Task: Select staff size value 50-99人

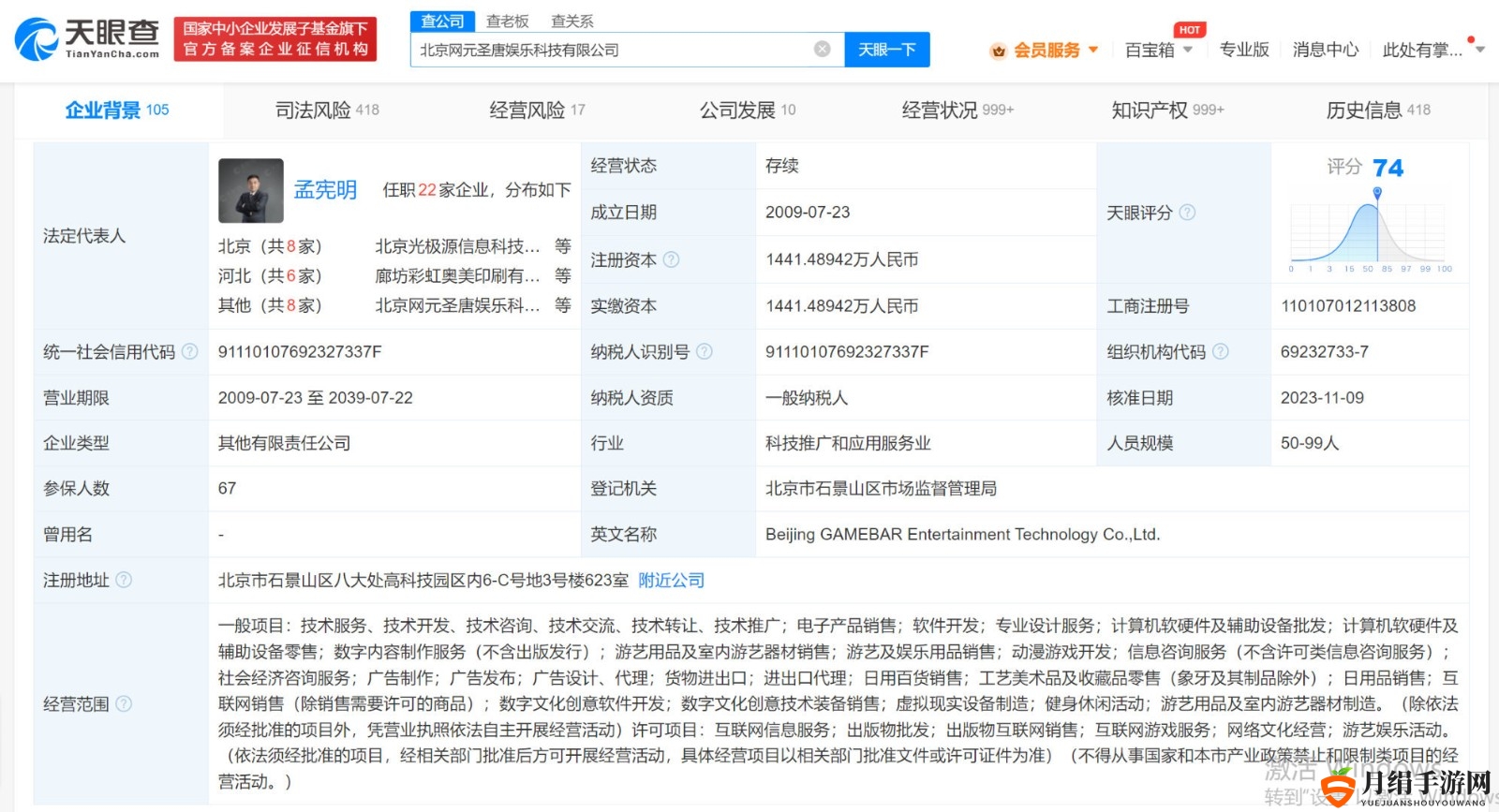Action: [x=1310, y=443]
